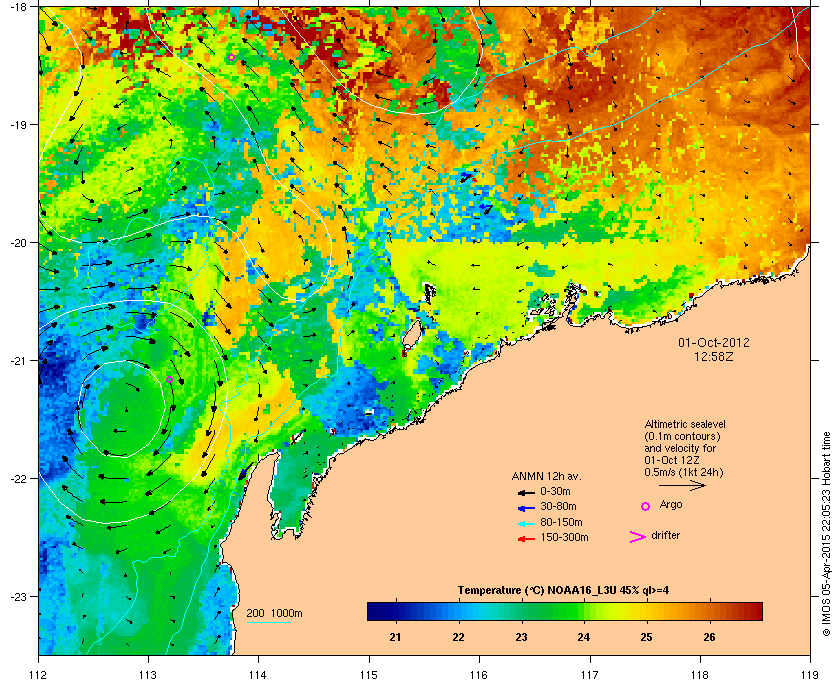Click colorbar tick label 22
840x680 pixels.
(x=458, y=637)
